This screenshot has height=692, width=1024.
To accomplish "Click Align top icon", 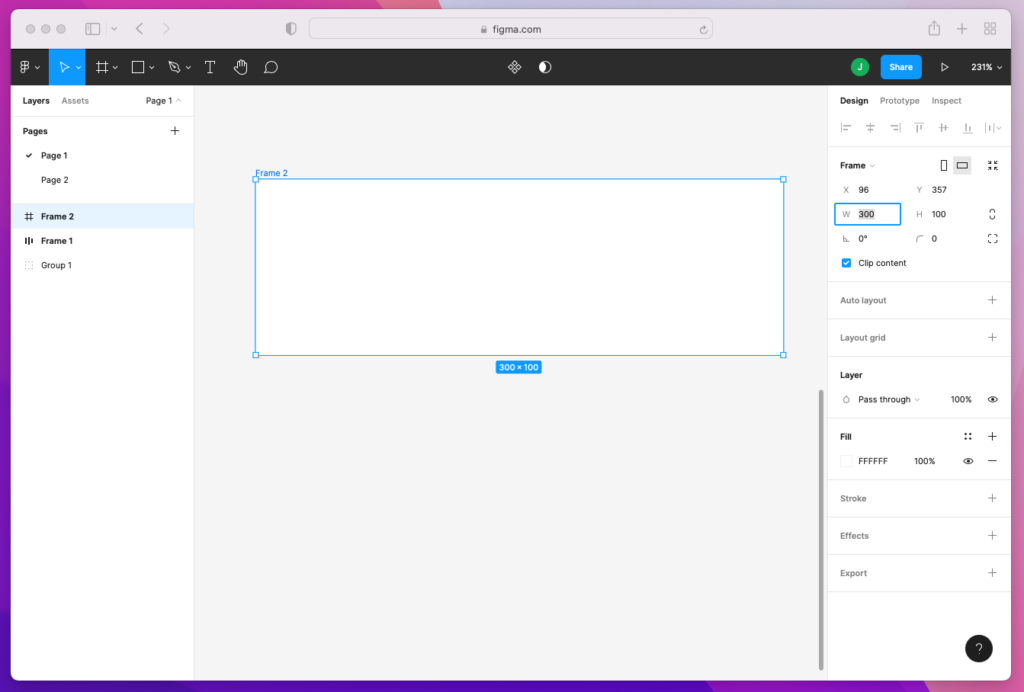I will tap(919, 128).
